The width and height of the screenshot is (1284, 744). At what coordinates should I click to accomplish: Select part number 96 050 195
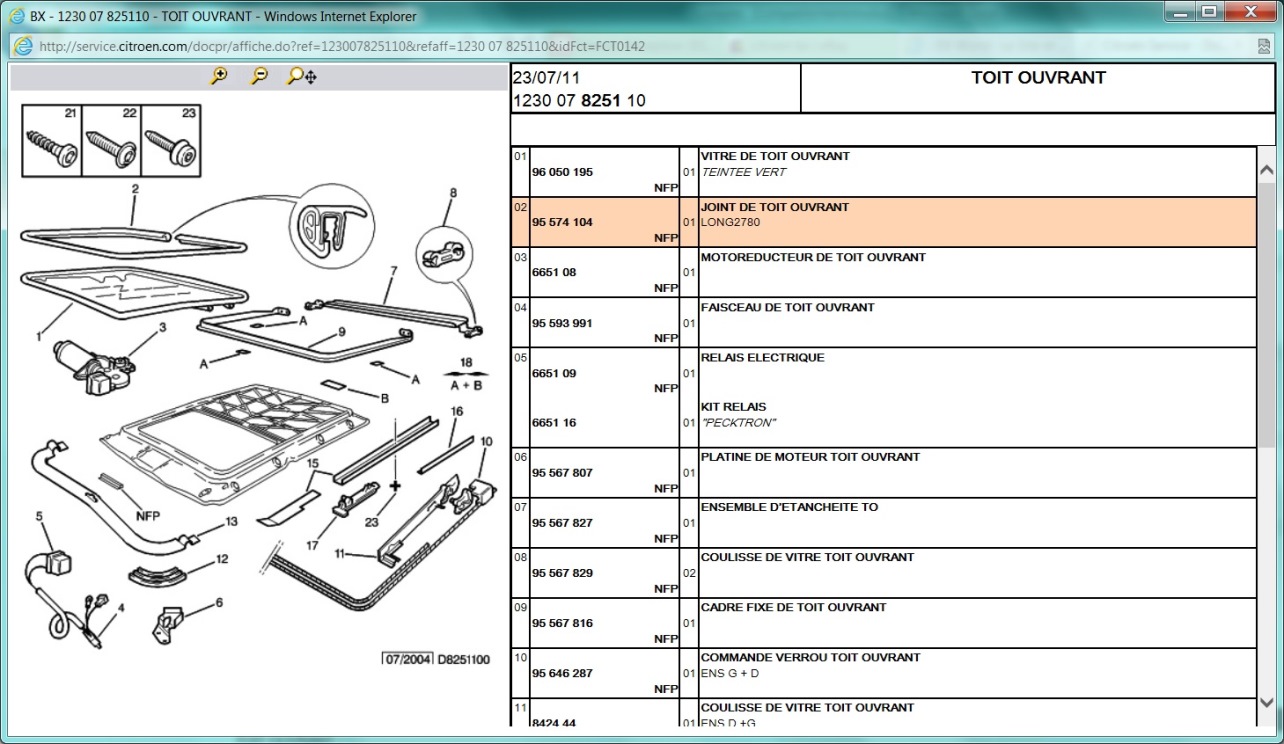pos(562,172)
